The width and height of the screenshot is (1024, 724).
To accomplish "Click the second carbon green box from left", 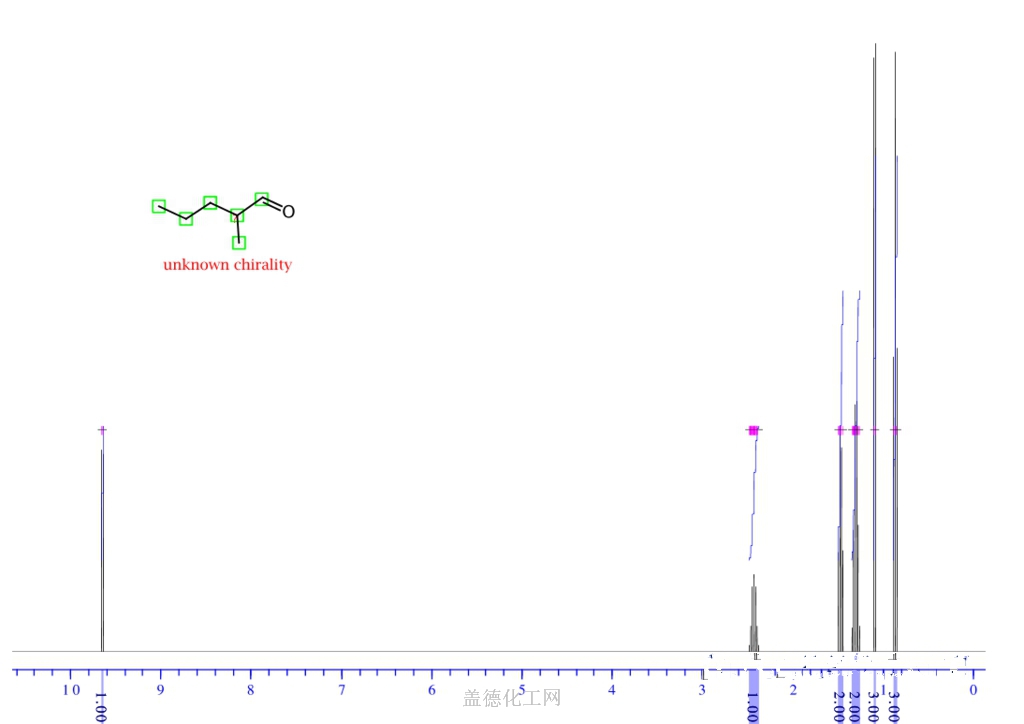I will (186, 219).
